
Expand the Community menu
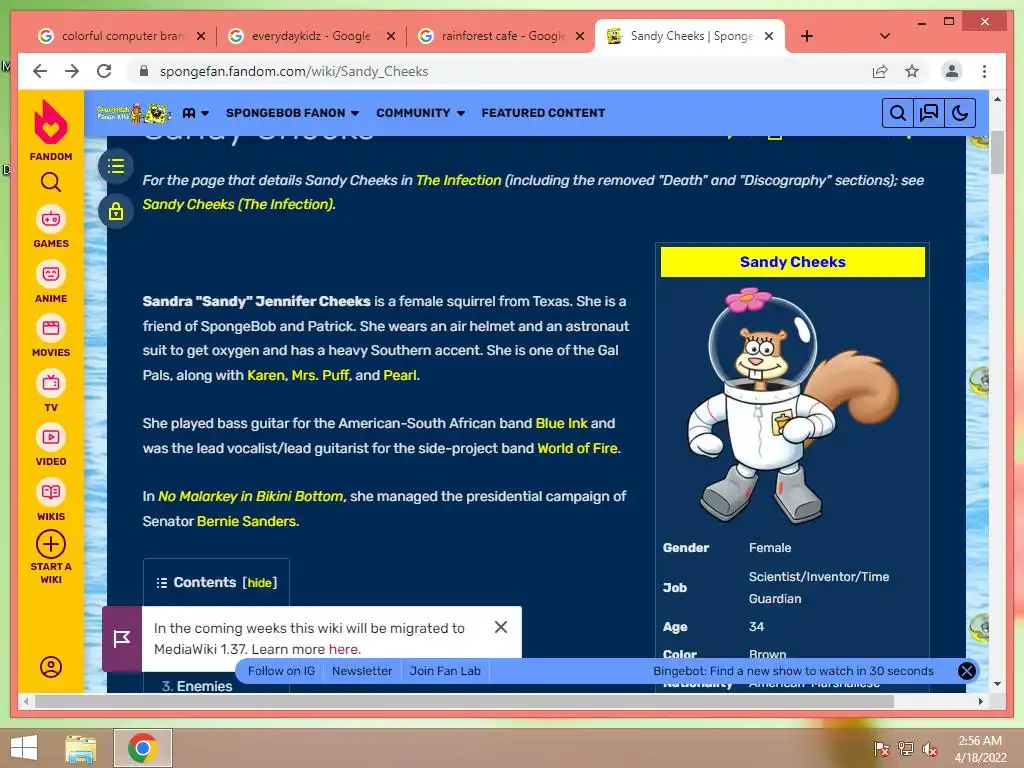point(421,113)
